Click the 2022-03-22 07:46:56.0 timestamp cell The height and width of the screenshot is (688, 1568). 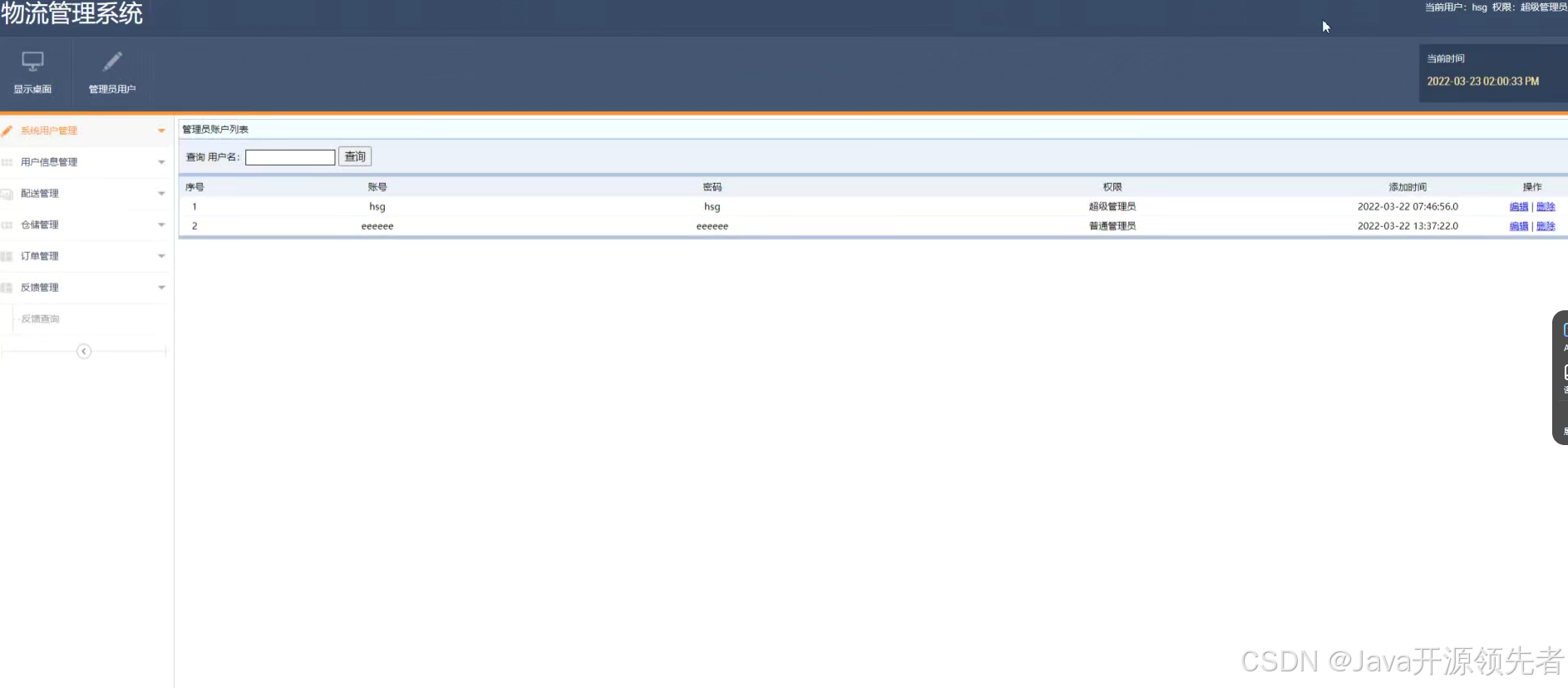click(x=1408, y=206)
